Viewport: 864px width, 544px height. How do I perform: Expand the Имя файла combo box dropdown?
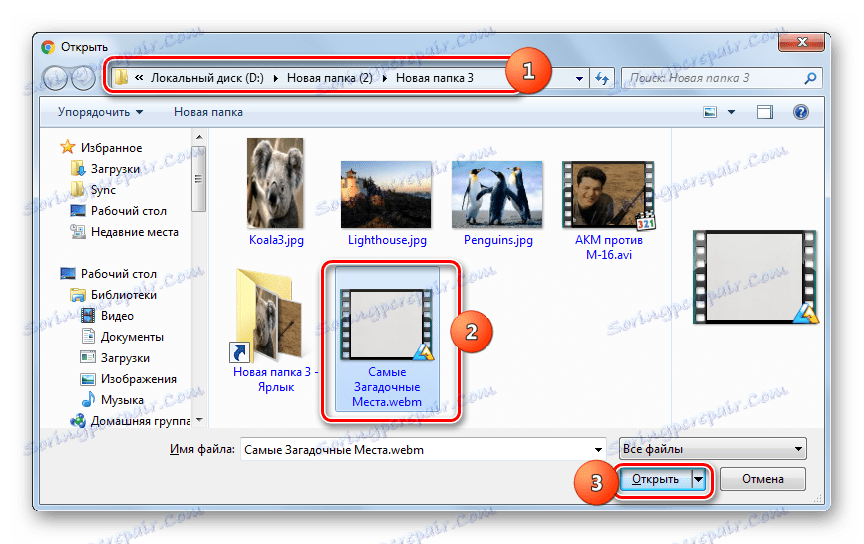point(598,450)
